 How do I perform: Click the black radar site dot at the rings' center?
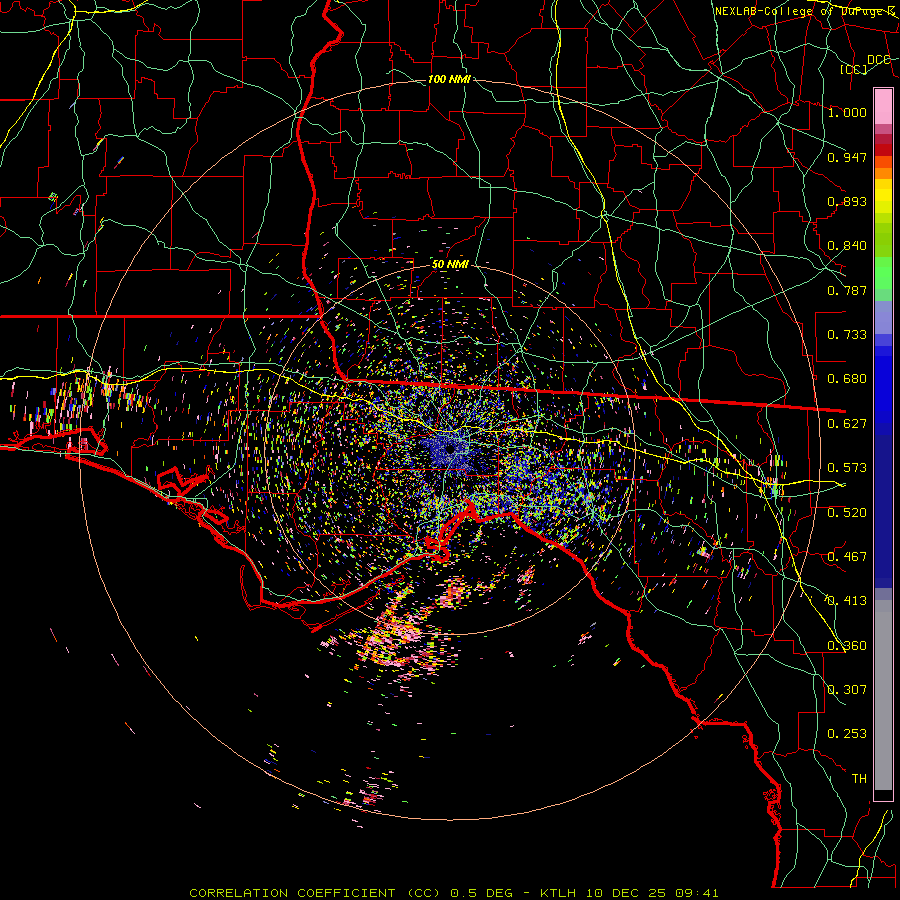pos(451,448)
